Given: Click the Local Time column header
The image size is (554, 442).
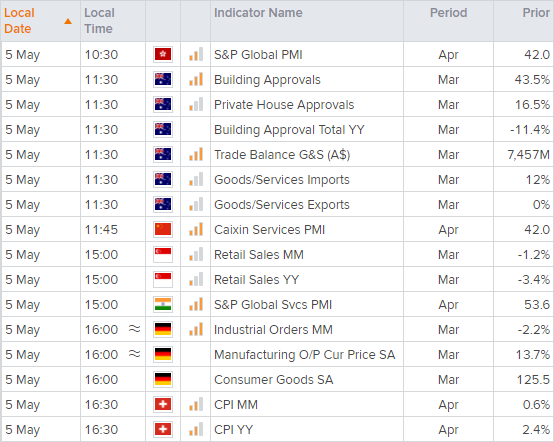Looking at the screenshot, I should [99, 20].
